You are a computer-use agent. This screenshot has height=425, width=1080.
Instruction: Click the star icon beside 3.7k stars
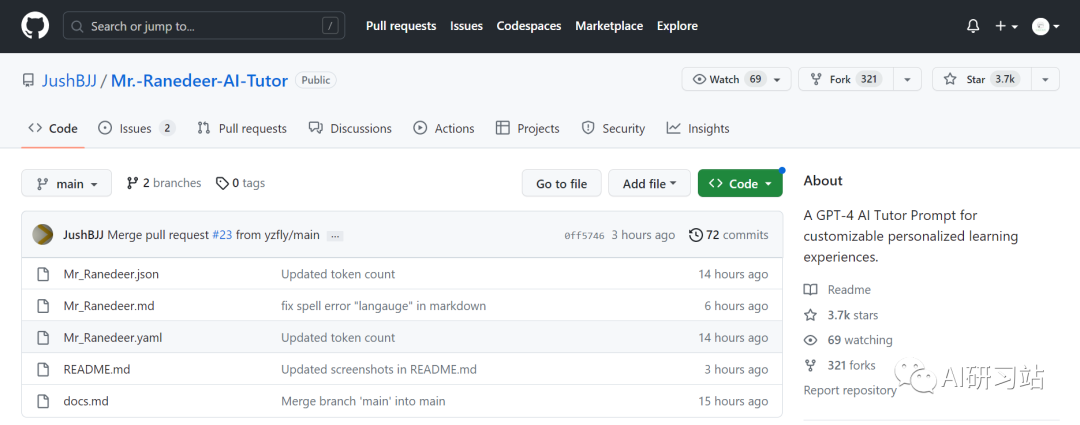coord(811,315)
